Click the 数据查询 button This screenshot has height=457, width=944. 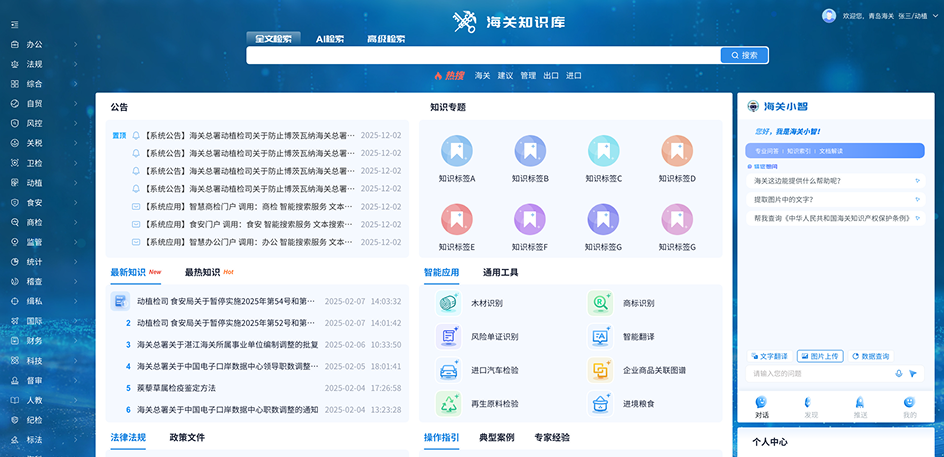[x=871, y=356]
